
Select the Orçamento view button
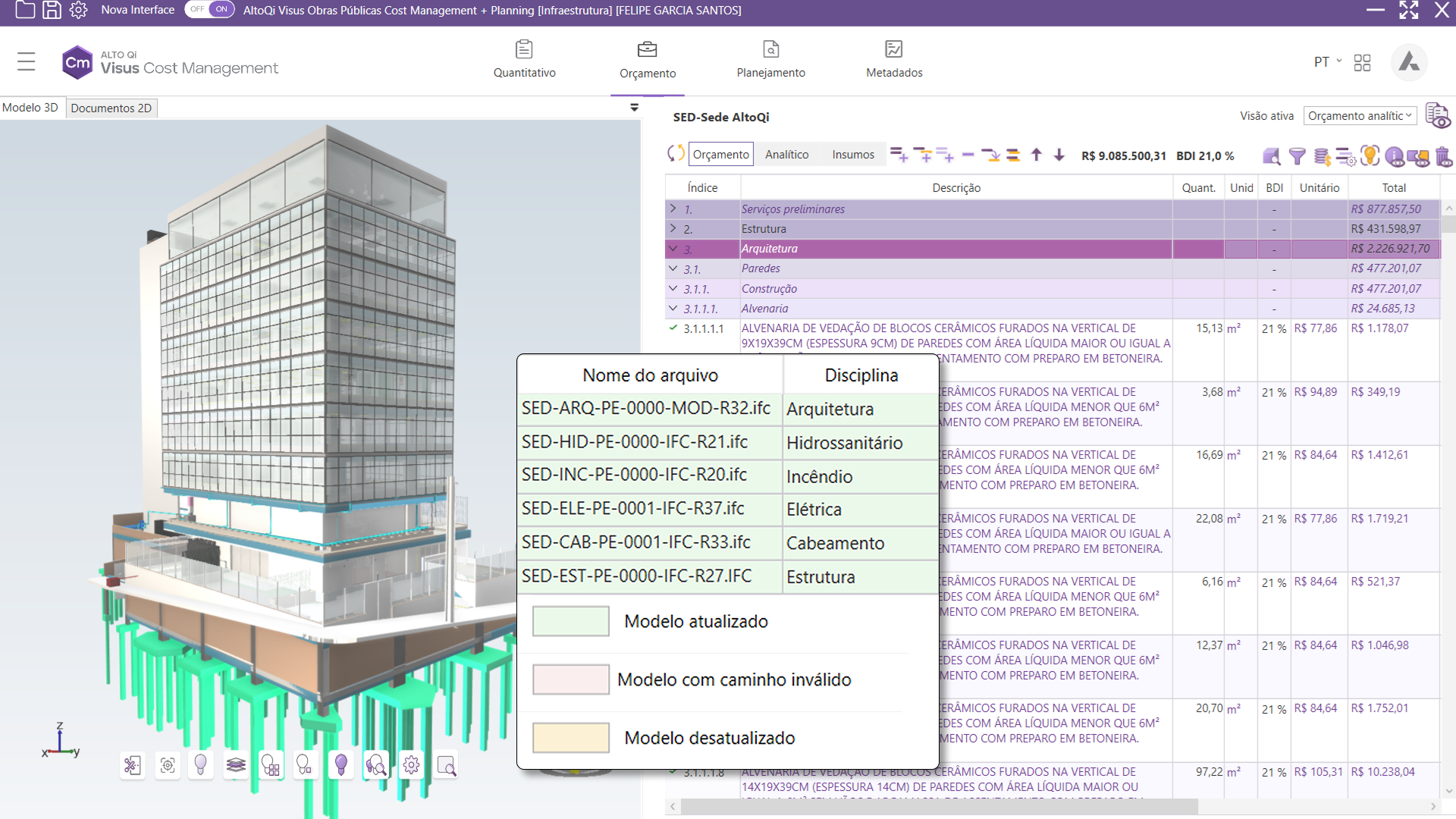pos(720,155)
